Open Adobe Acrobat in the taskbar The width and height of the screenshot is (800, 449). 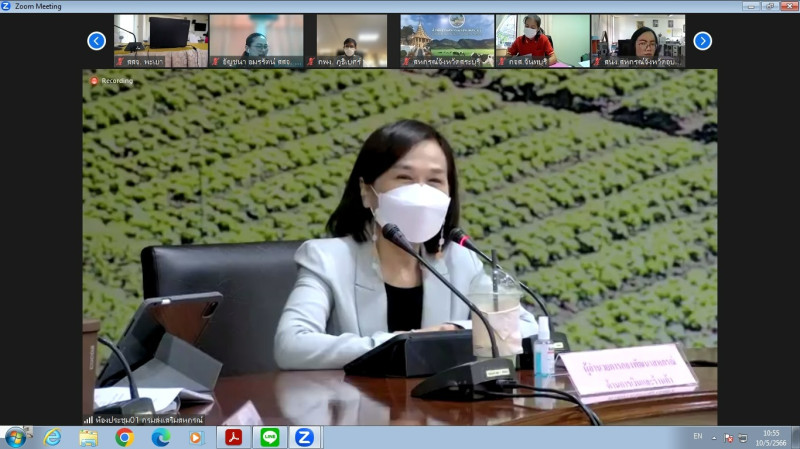click(x=233, y=437)
